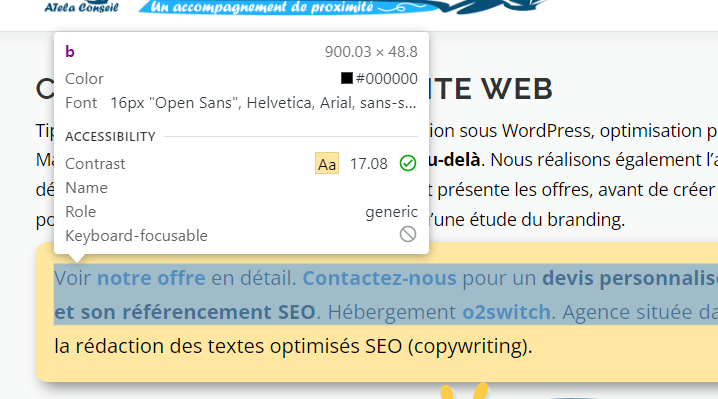Open the 'notre offre' link
Viewport: 718px width, 399px height.
tap(151, 278)
